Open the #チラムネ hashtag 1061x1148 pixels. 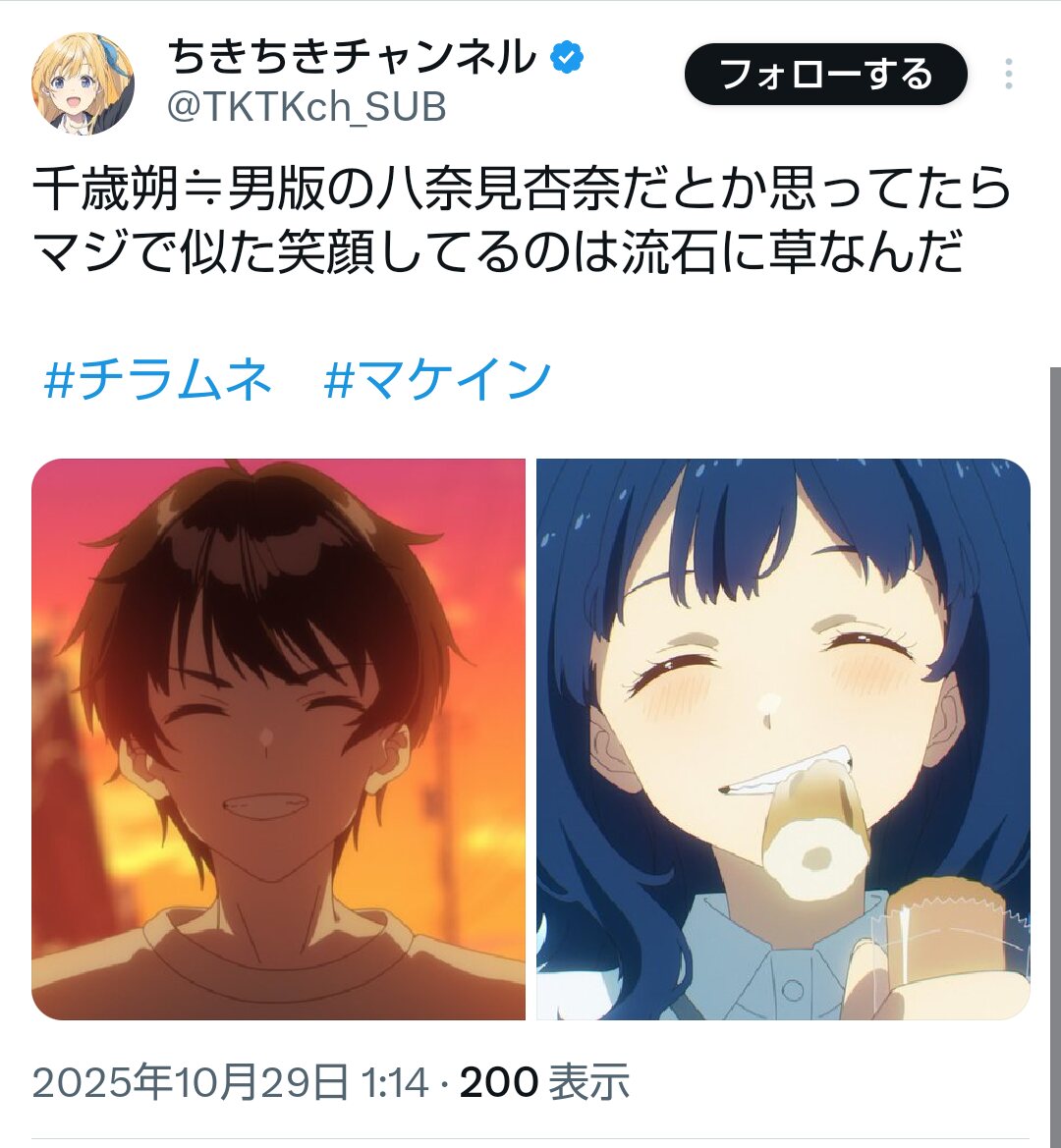(x=157, y=379)
